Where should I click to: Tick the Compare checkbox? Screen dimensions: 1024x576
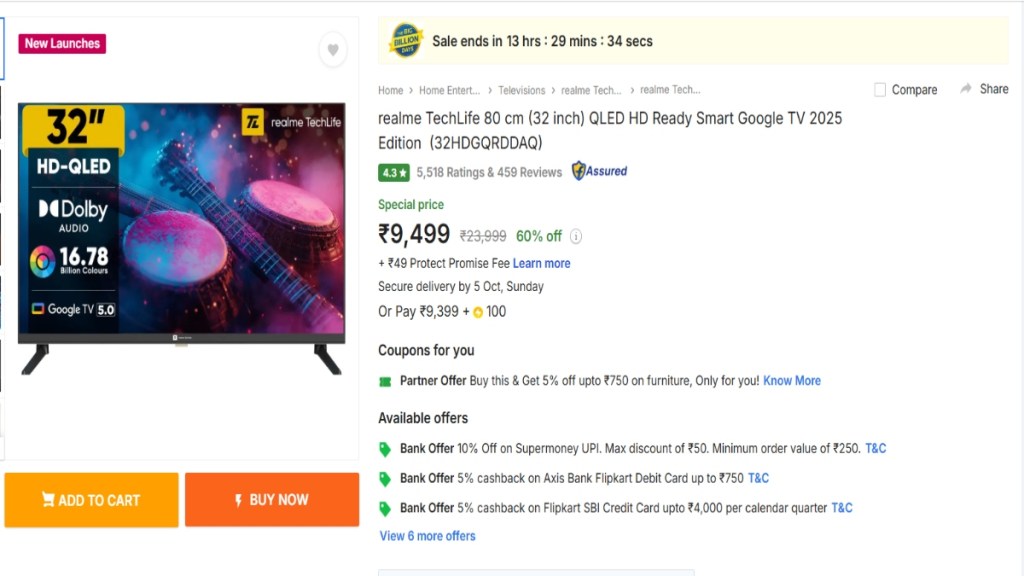pos(880,90)
